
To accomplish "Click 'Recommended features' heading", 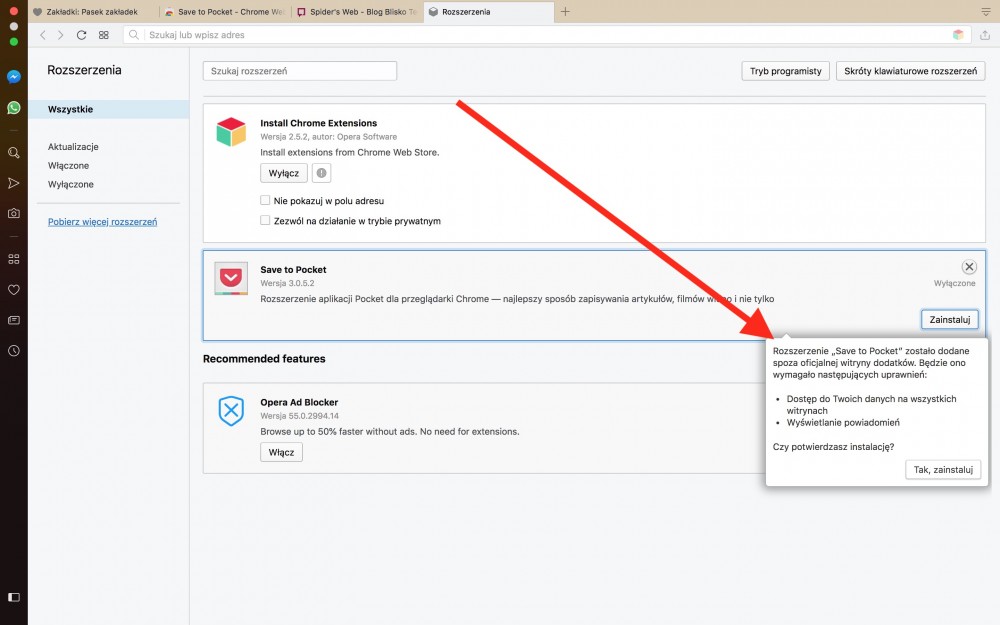I will click(264, 359).
